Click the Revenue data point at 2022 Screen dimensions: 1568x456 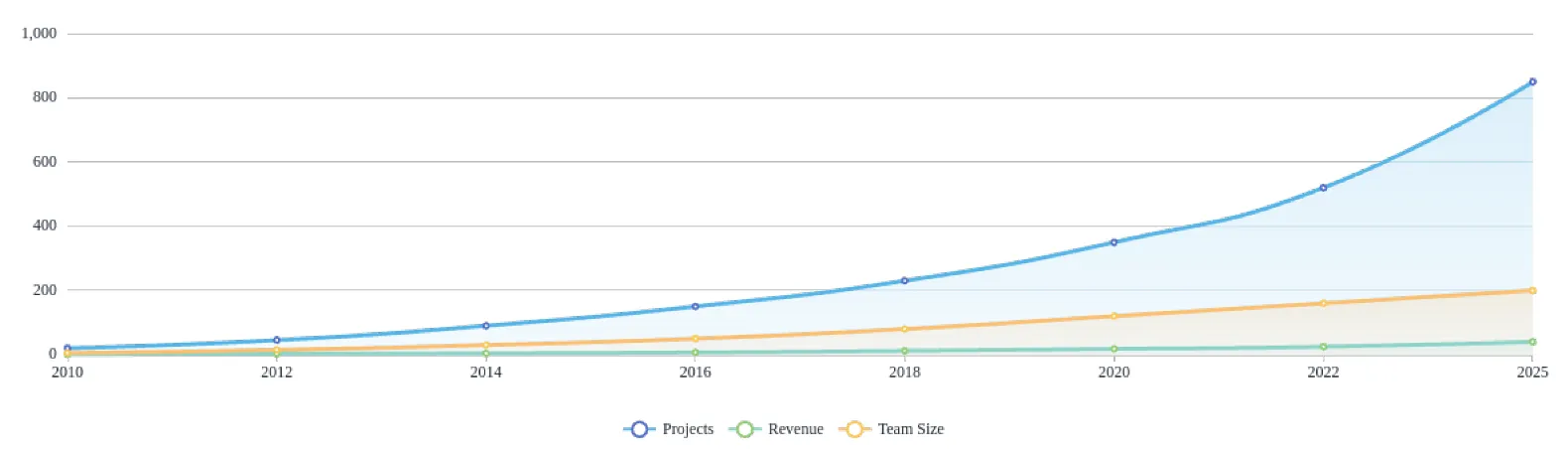tap(1323, 347)
